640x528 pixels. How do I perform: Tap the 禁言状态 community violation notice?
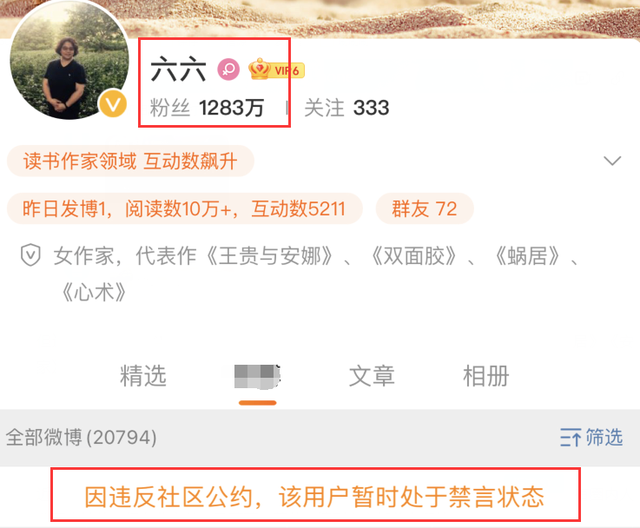316,495
